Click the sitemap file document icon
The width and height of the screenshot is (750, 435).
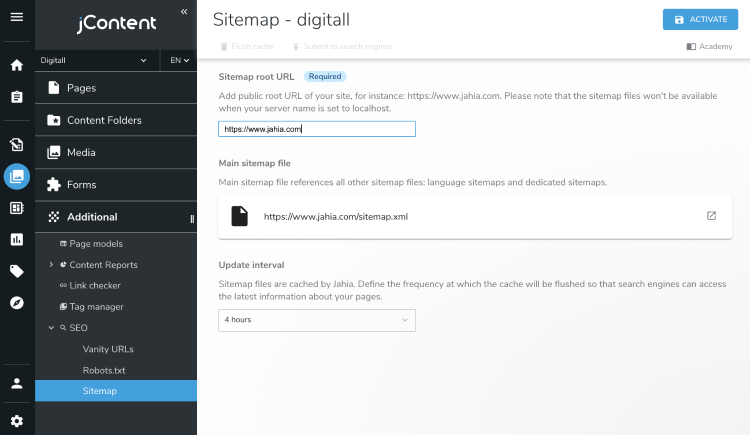coord(240,216)
